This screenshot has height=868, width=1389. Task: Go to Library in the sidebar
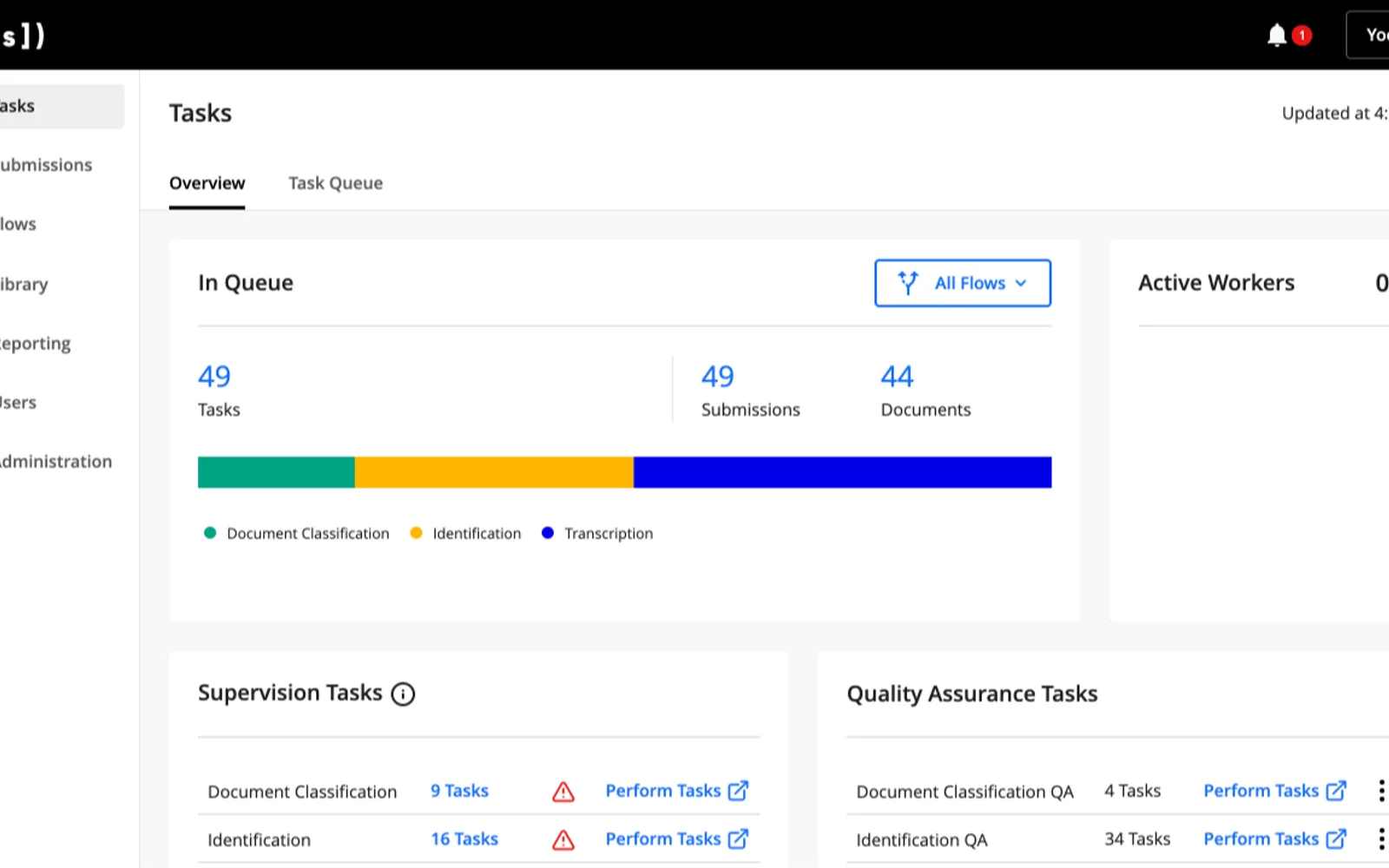coord(23,284)
